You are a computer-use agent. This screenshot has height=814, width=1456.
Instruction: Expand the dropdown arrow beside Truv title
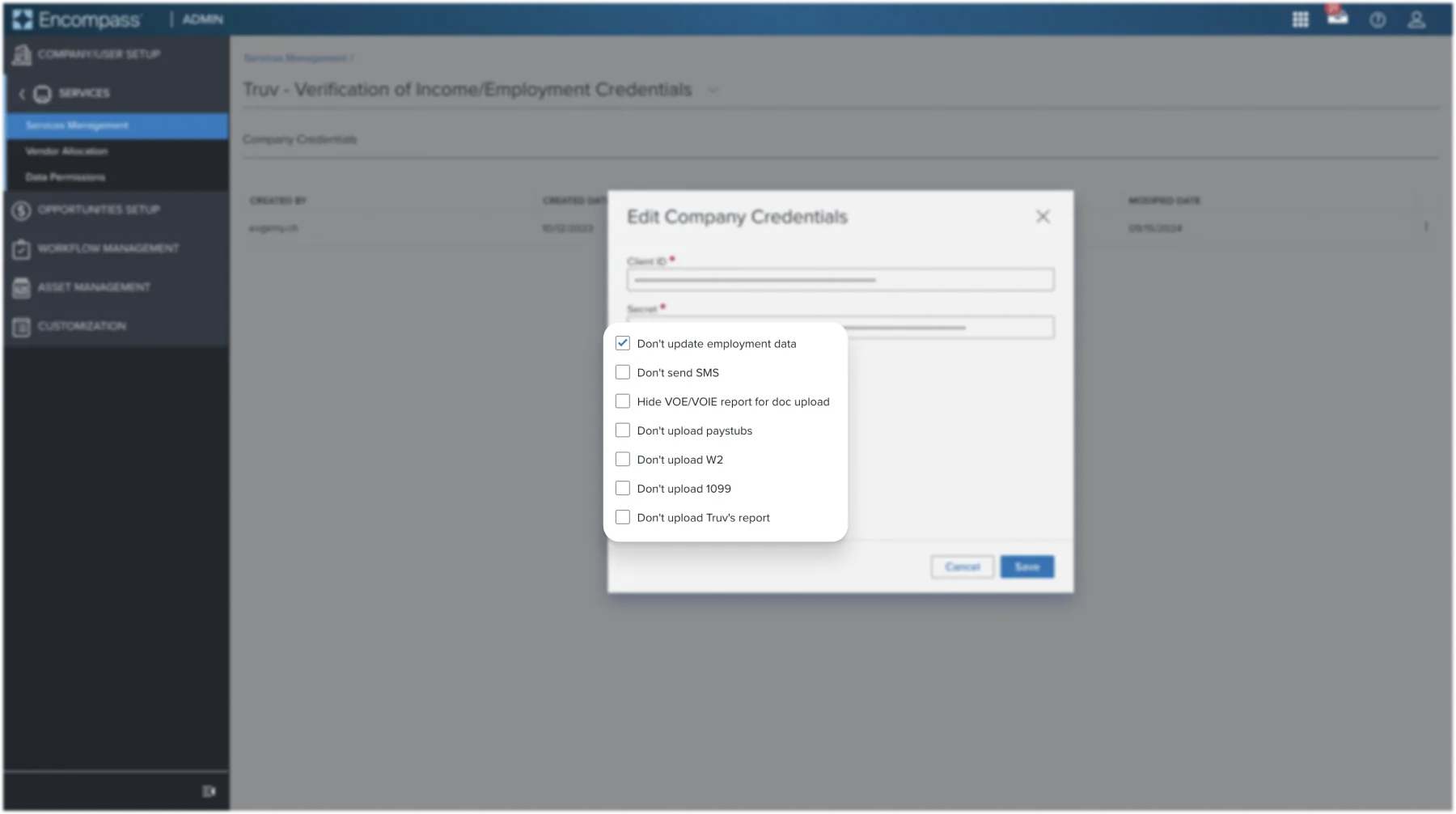coord(713,91)
